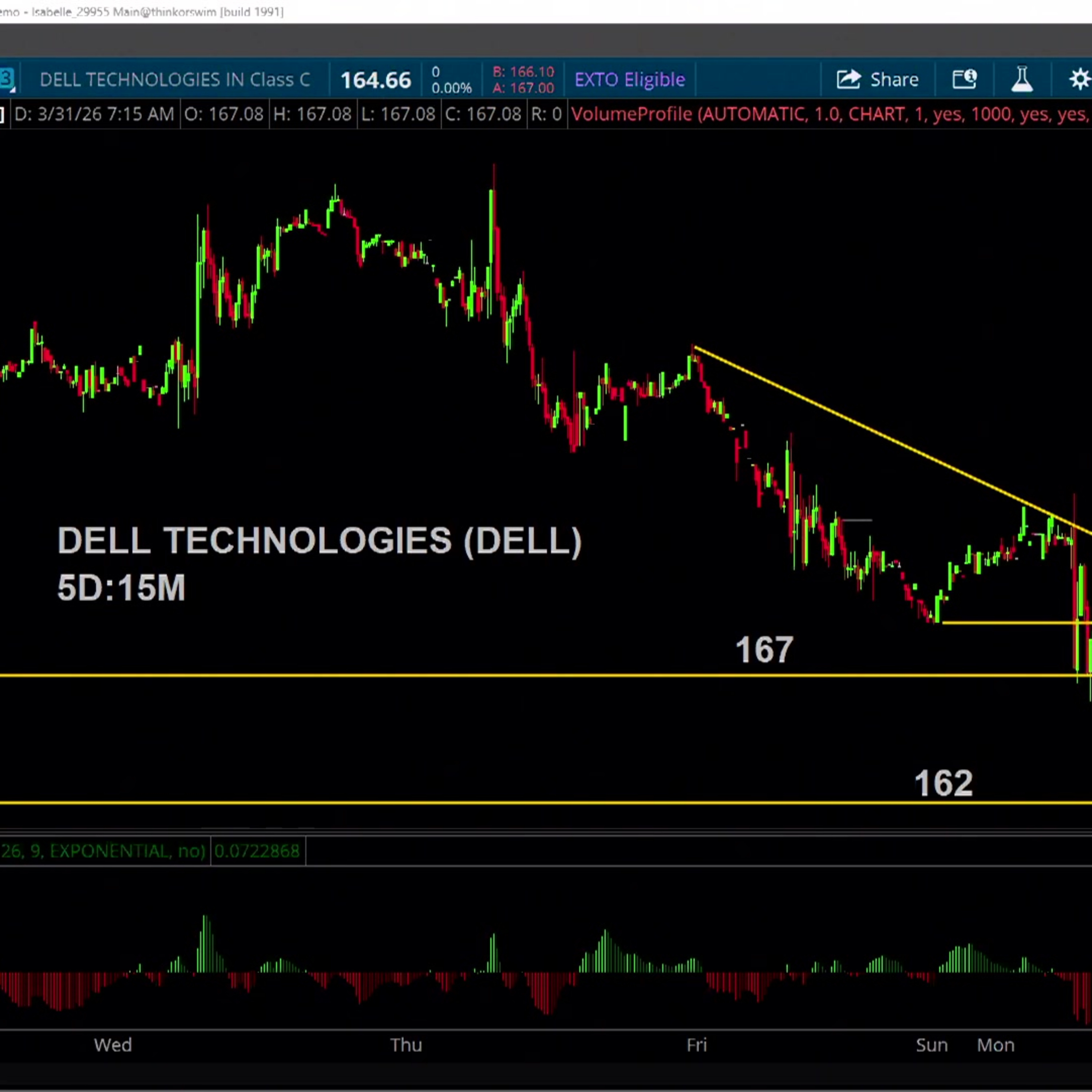Click the last price 164.66
Screen dimensions: 1092x1092
coord(376,80)
